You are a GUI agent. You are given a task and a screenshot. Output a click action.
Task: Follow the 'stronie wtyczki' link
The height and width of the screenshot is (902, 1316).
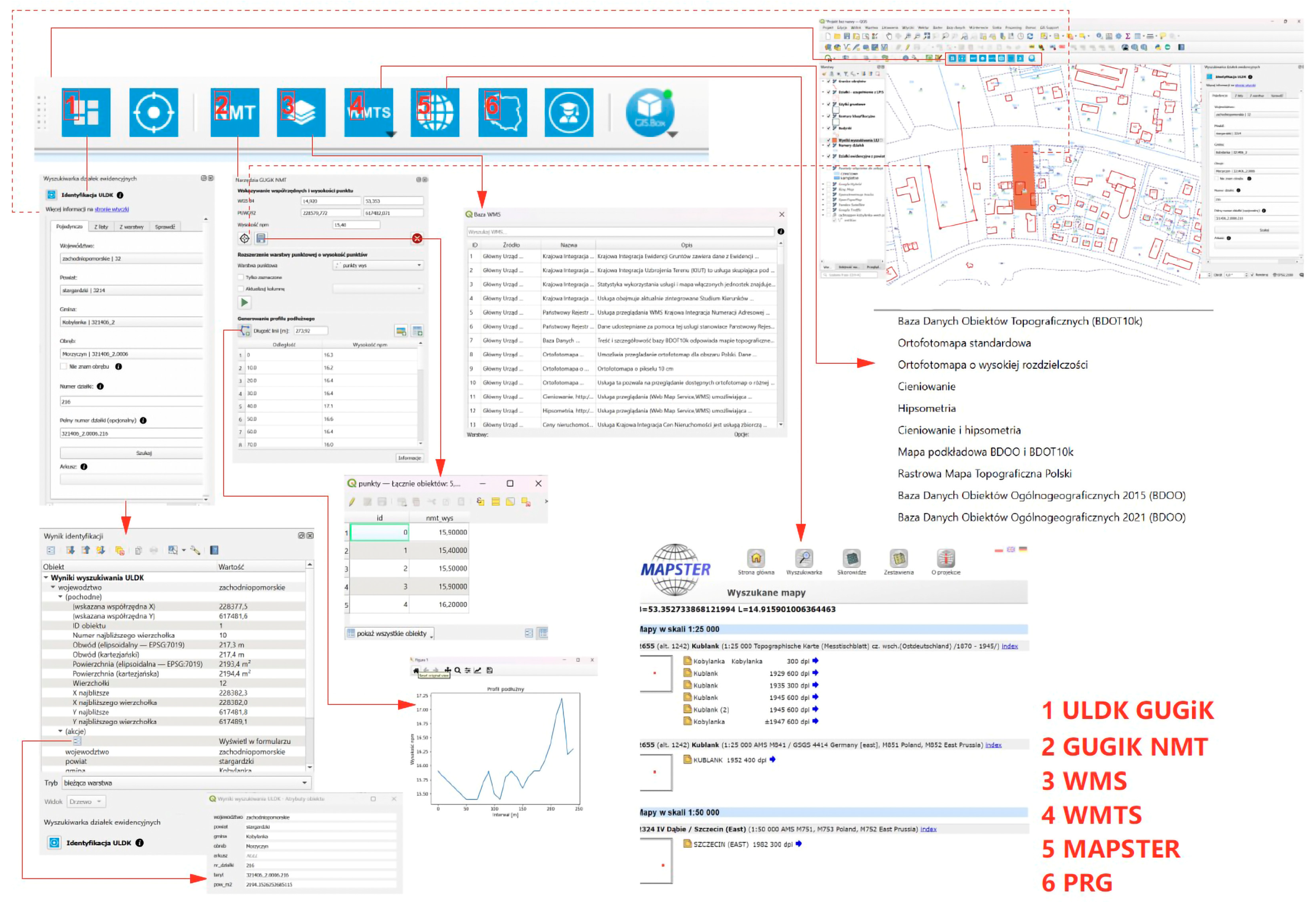tap(112, 209)
